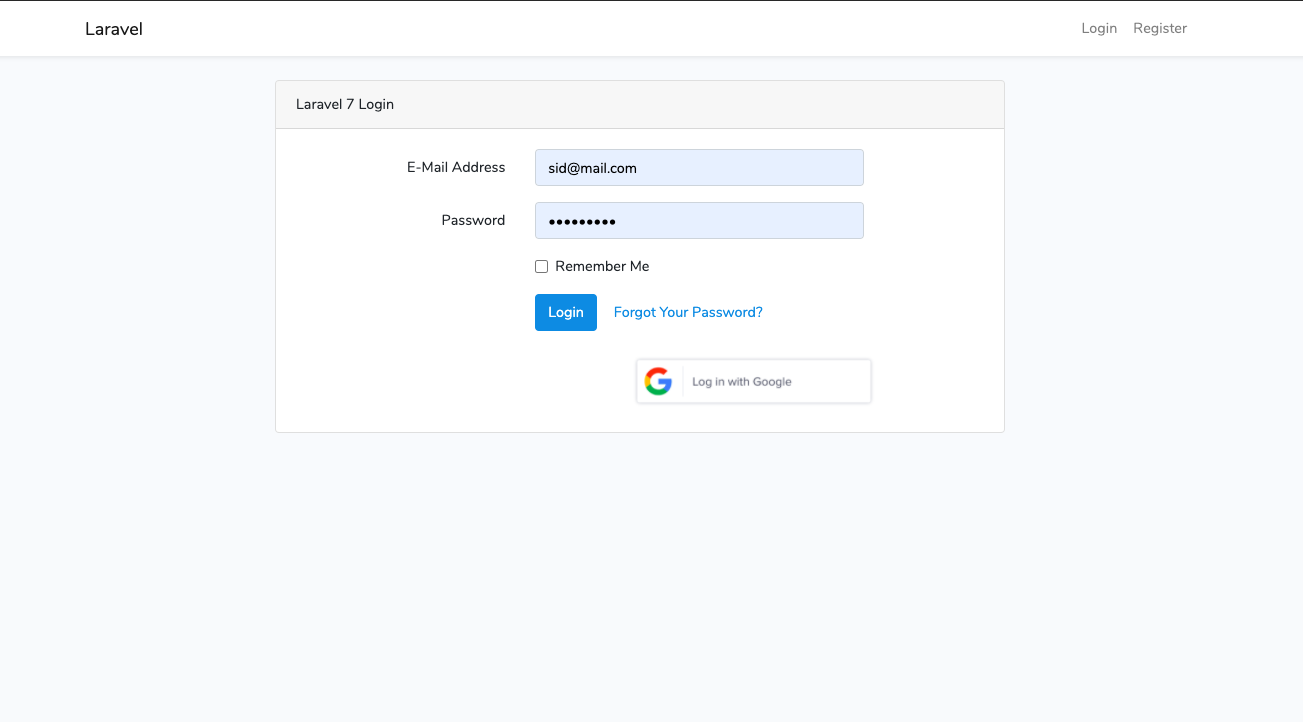Click the Remember Me label text
The width and height of the screenshot is (1303, 722).
(602, 266)
